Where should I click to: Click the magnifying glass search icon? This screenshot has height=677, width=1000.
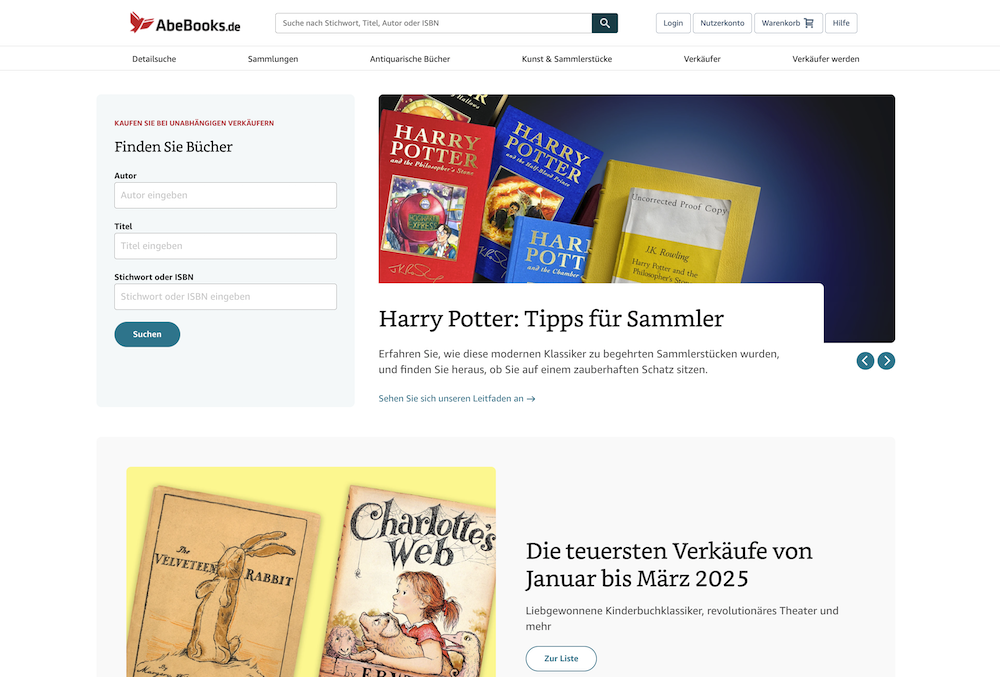pyautogui.click(x=605, y=23)
